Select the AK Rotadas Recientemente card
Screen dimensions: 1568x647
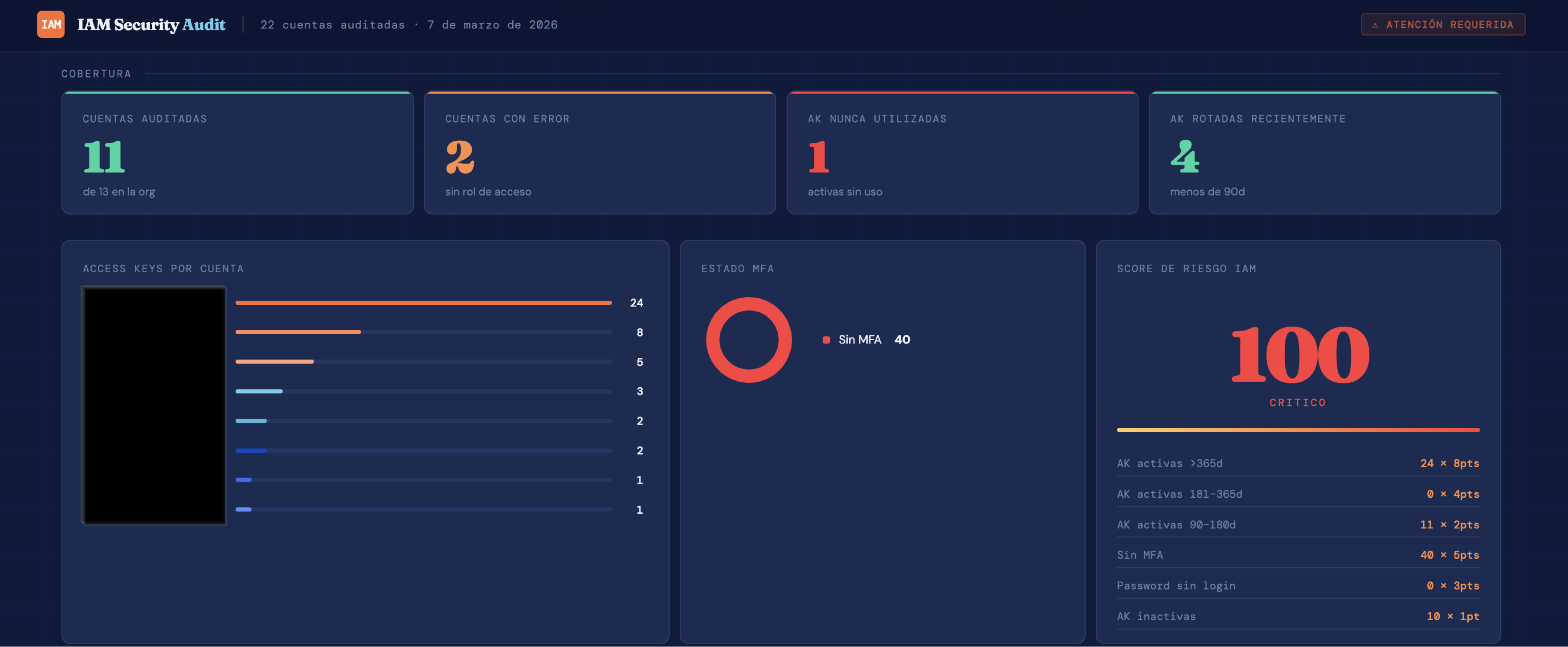(1324, 153)
